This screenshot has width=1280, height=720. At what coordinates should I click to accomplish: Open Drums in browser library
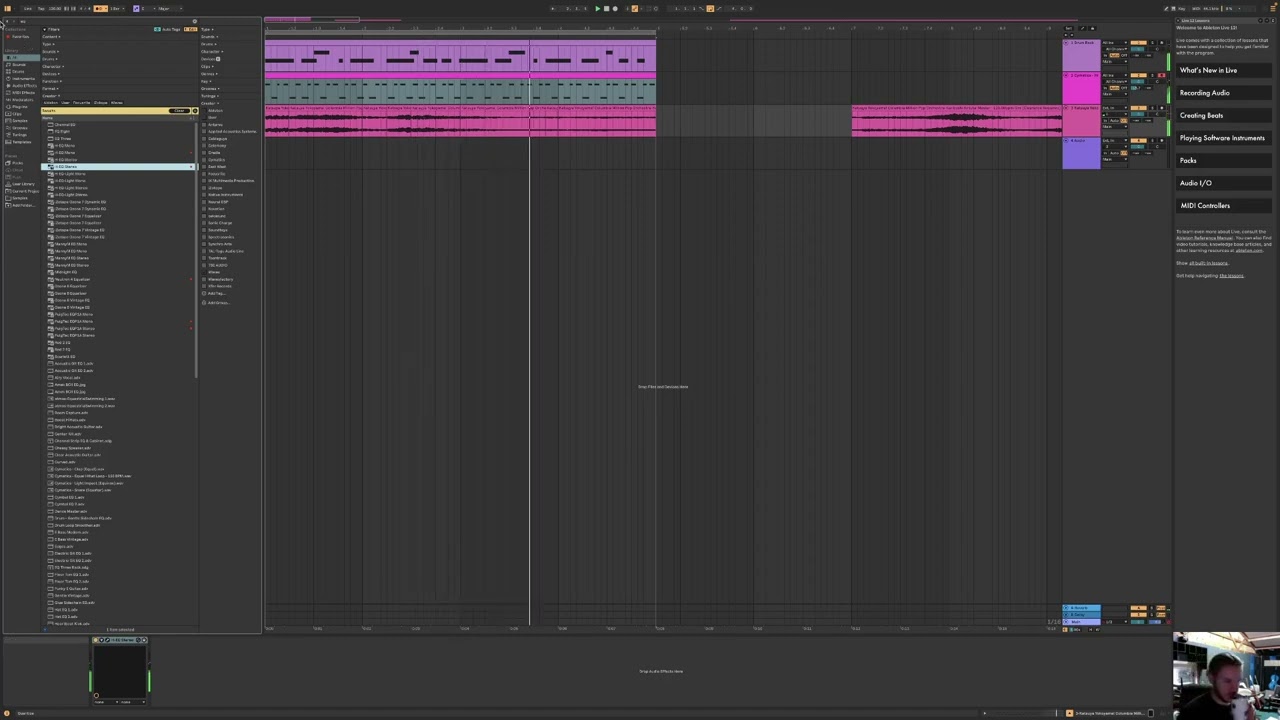18,72
